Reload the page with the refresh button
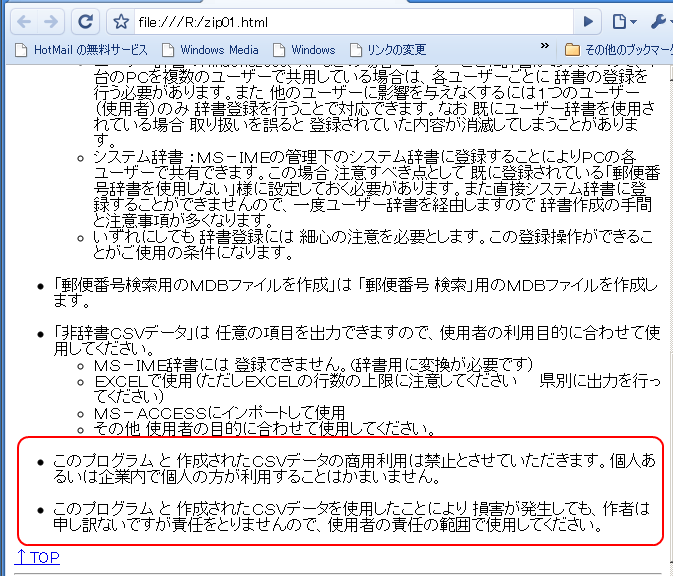The height and width of the screenshot is (576, 673). click(86, 21)
